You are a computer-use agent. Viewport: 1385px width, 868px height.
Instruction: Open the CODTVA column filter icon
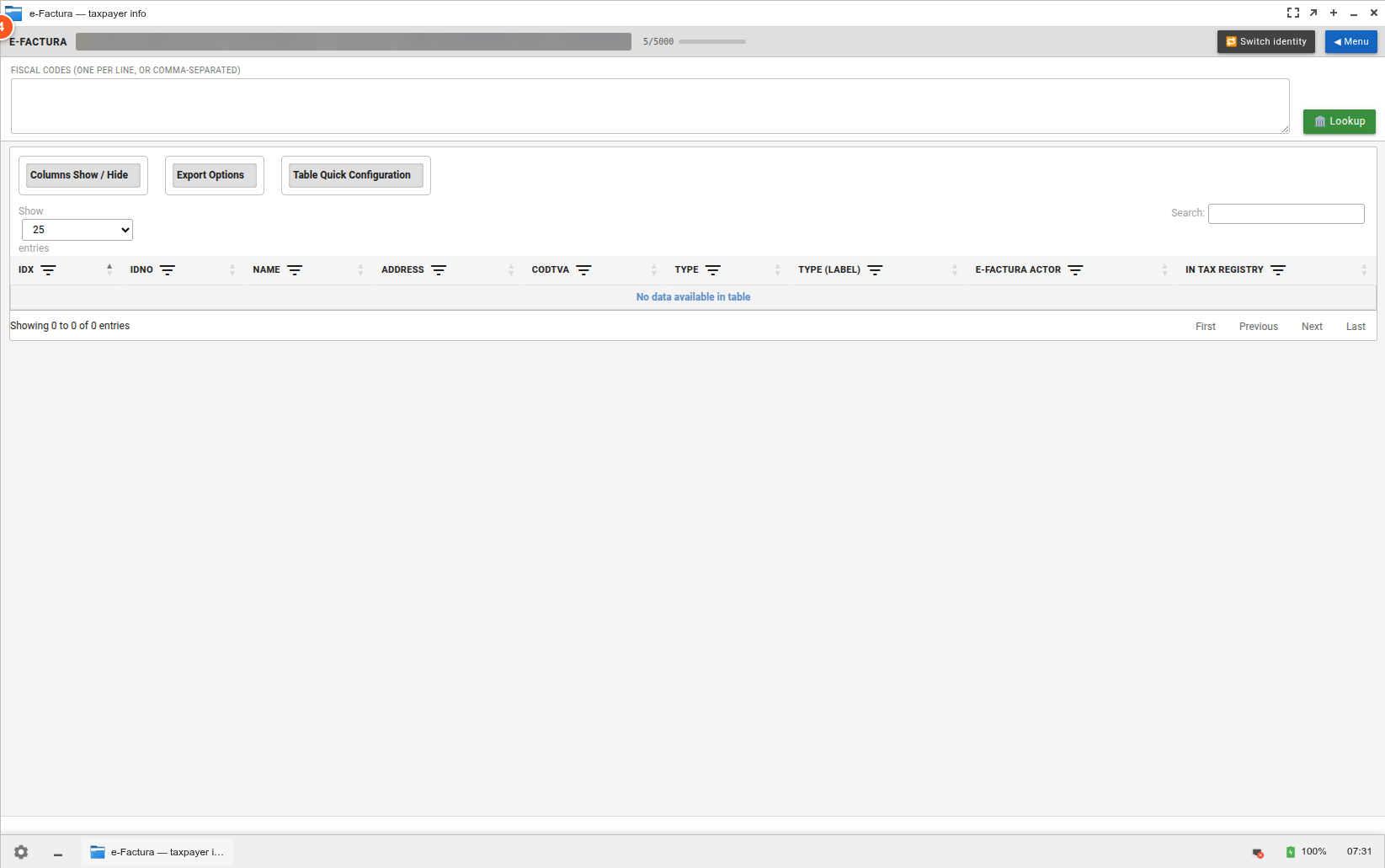click(x=583, y=270)
